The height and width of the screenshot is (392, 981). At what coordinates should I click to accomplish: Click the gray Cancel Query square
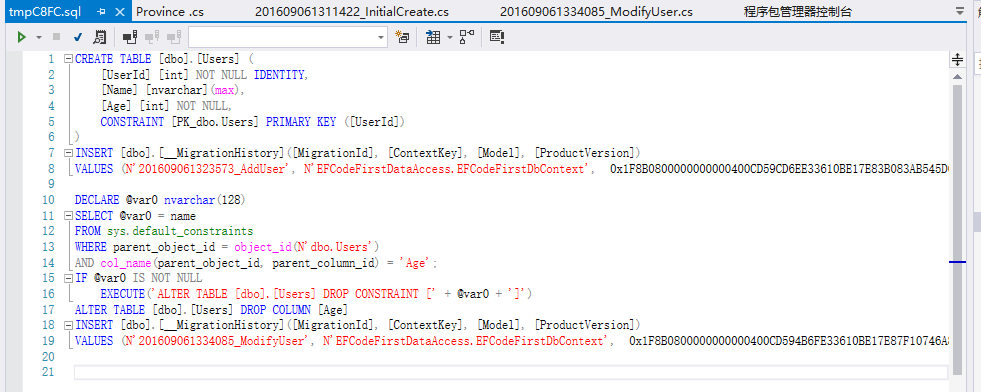(x=57, y=38)
